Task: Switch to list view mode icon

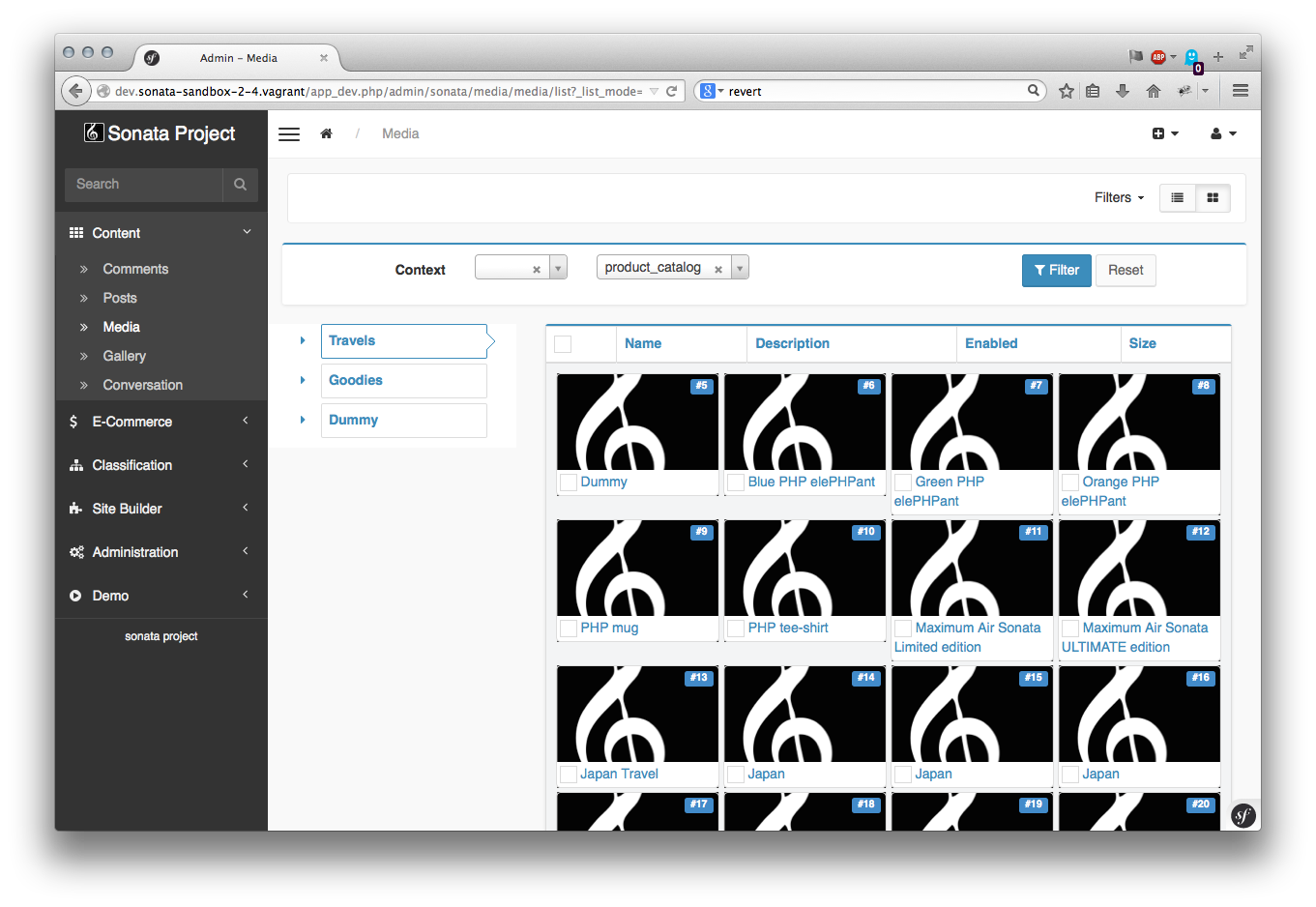Action: point(1177,198)
